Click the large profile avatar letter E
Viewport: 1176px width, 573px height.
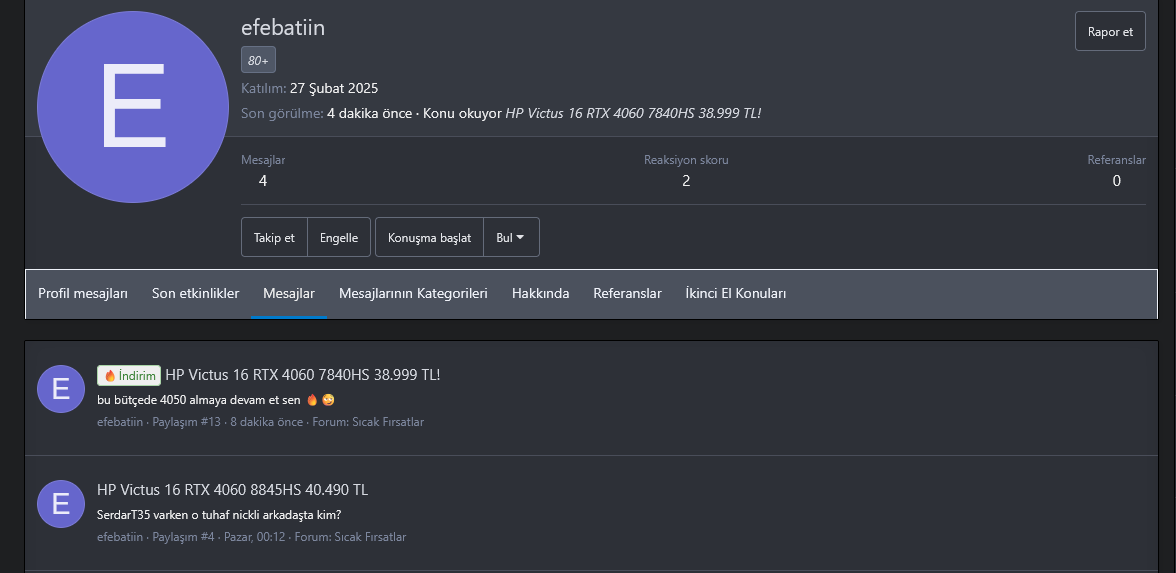[x=132, y=108]
